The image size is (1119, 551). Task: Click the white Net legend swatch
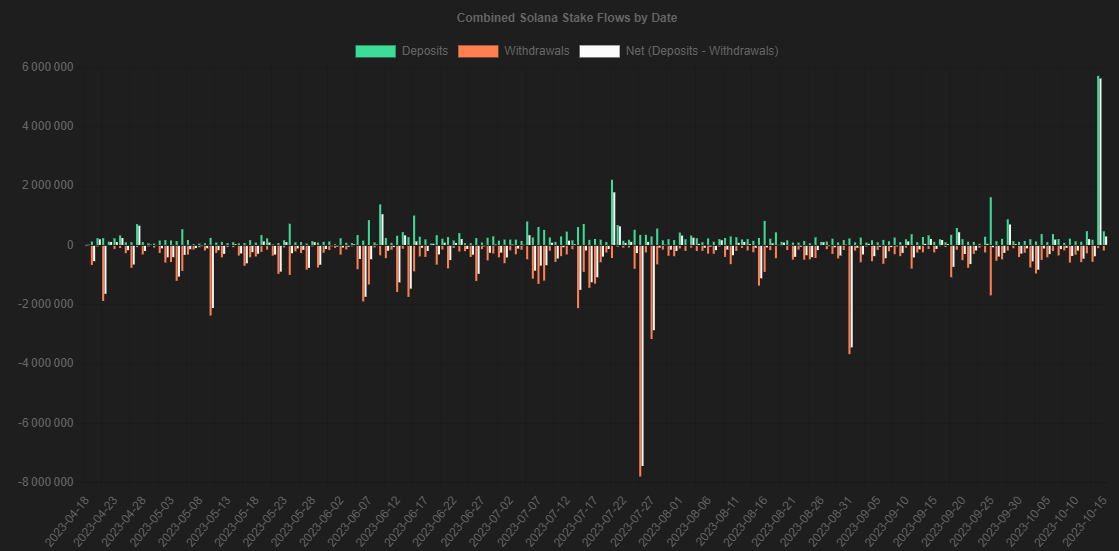point(599,50)
